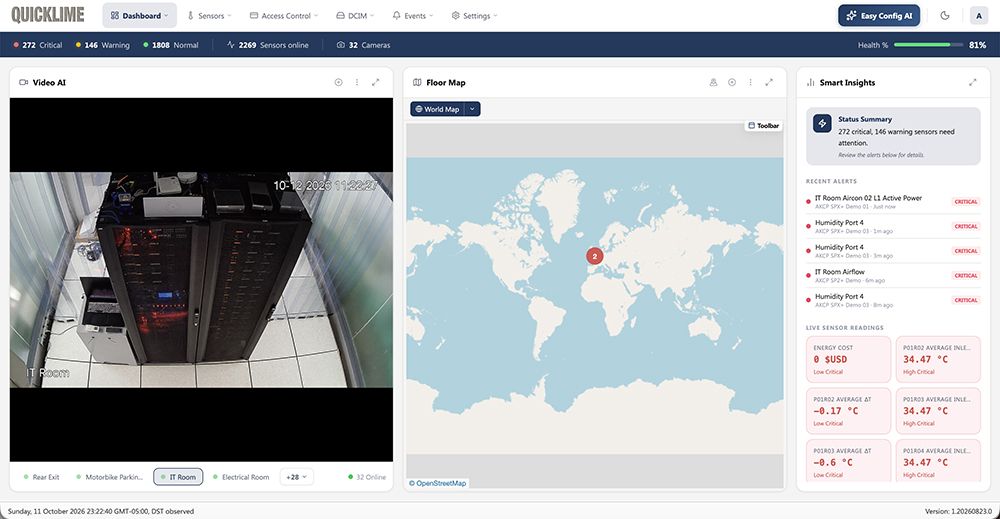Click the 32 Cameras indicator

point(364,45)
